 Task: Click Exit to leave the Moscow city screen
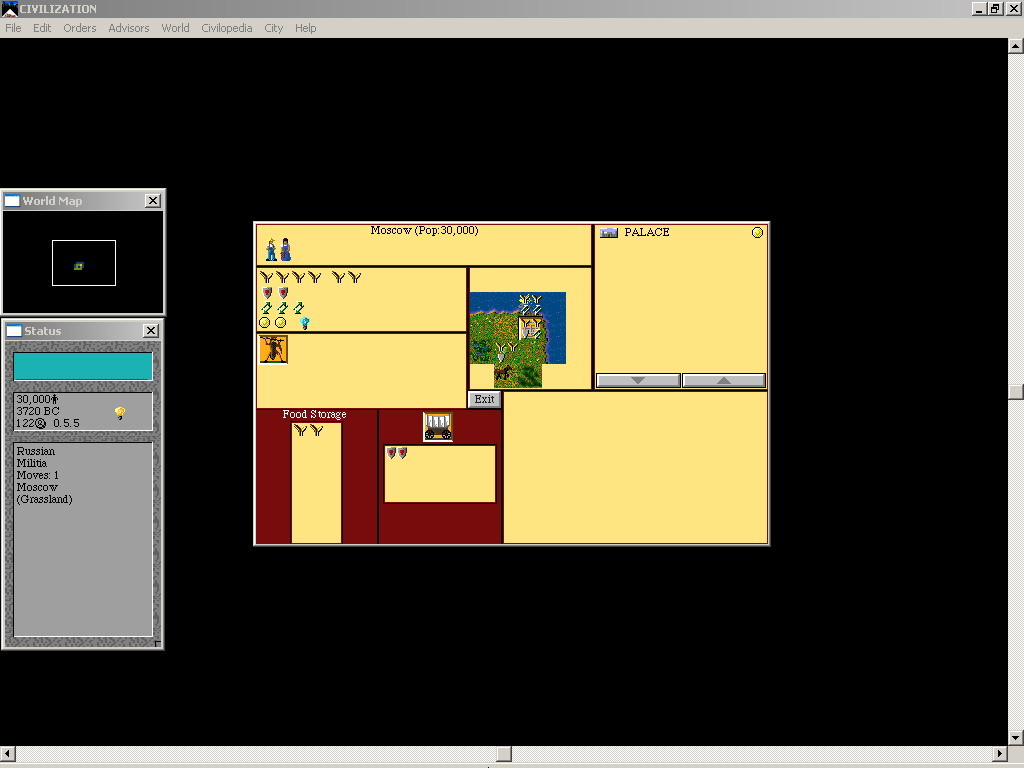coord(485,399)
